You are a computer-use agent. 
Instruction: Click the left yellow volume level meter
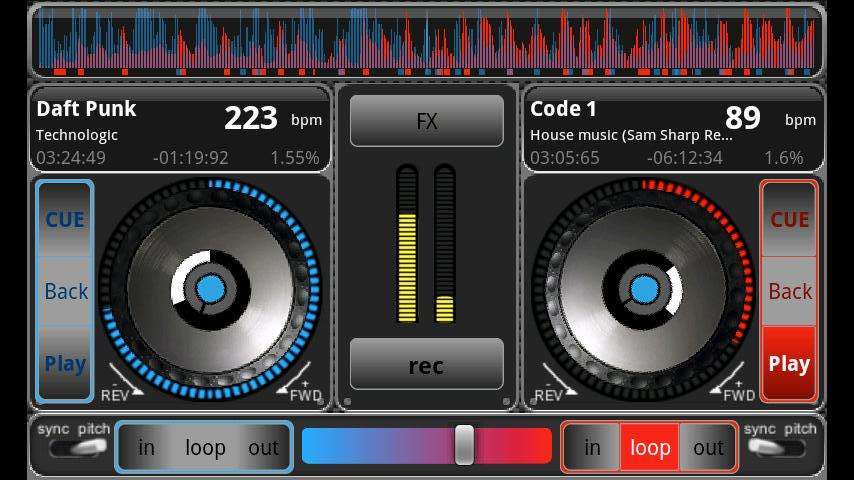point(407,244)
